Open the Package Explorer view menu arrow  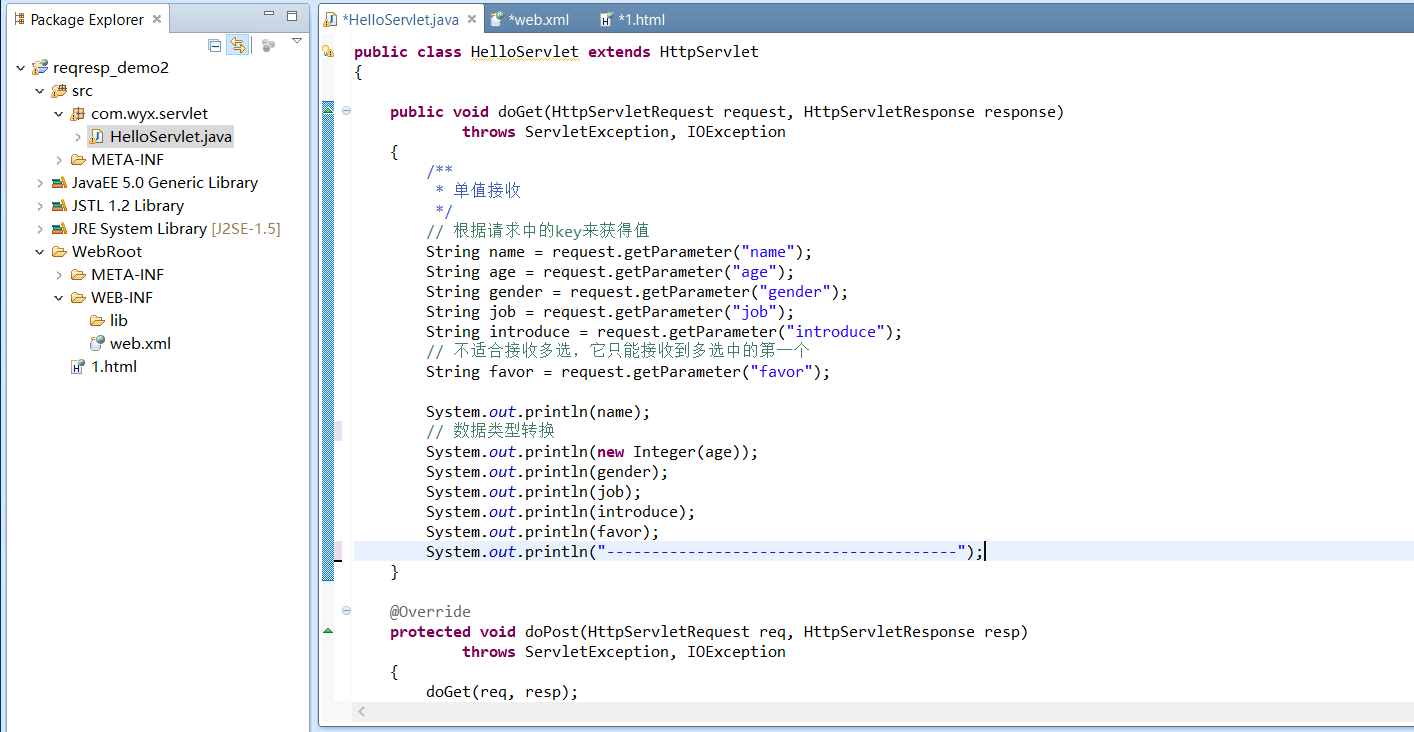[297, 42]
